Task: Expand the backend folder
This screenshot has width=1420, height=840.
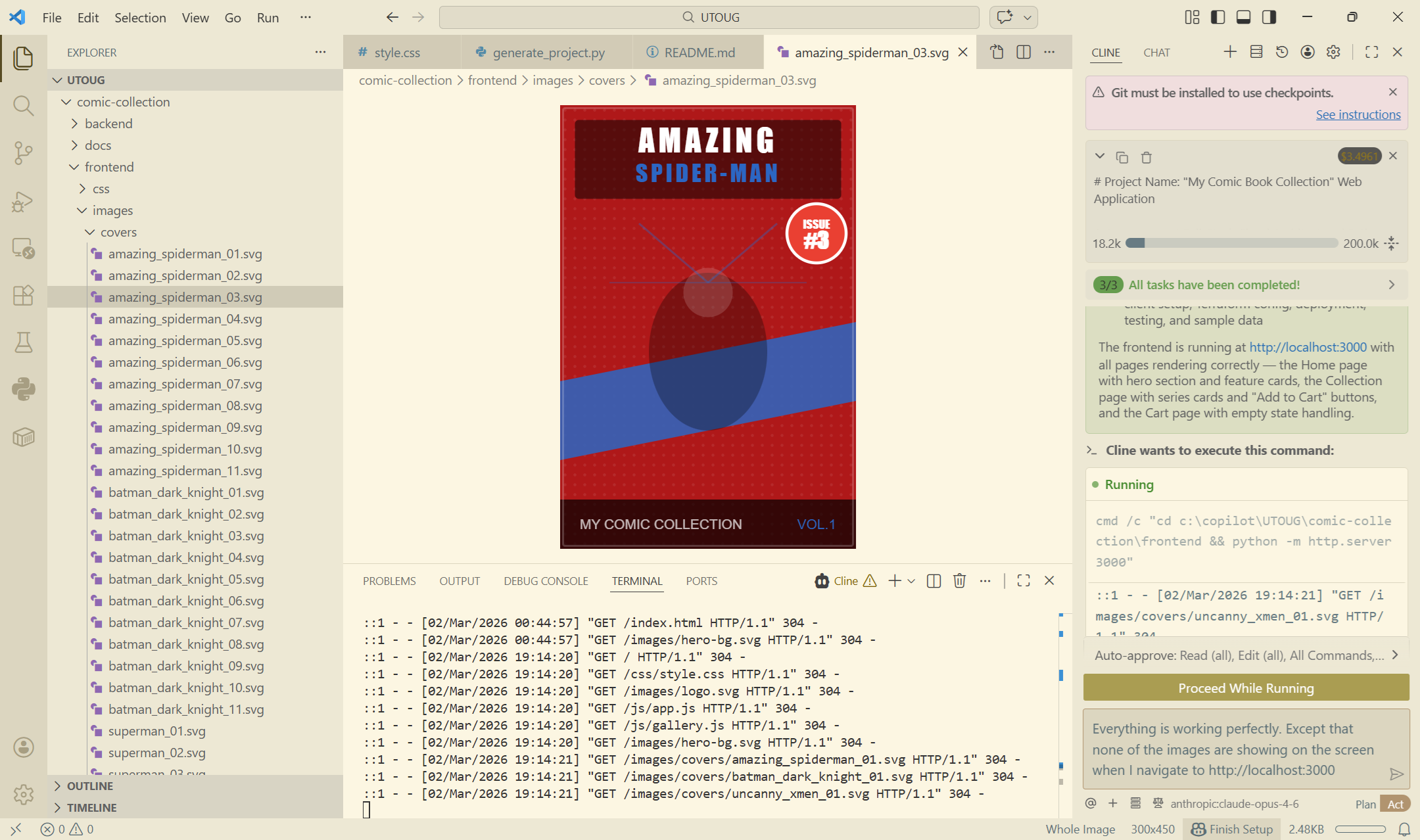Action: coord(108,124)
